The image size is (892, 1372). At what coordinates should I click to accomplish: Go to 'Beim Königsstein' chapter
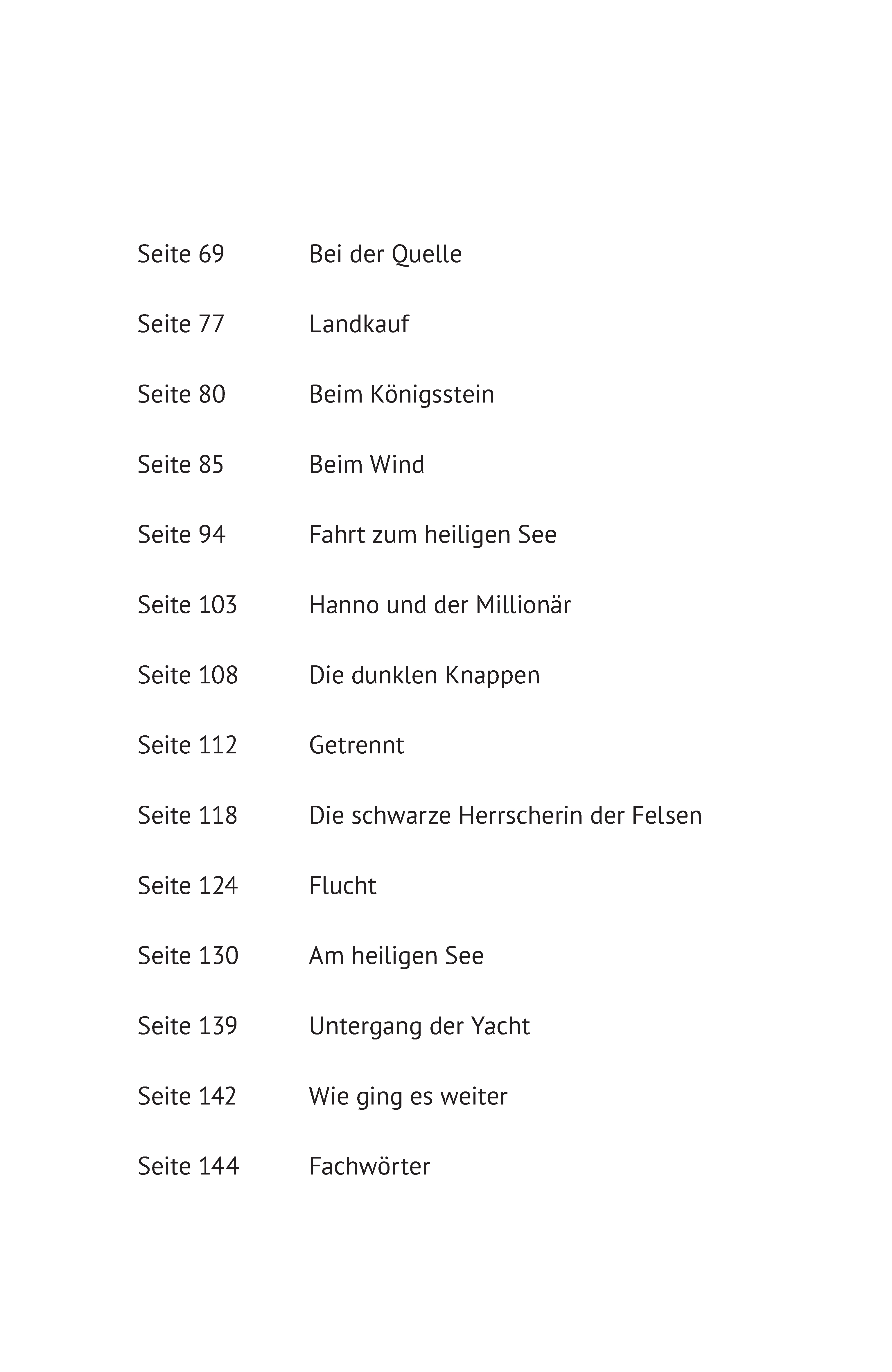click(401, 395)
